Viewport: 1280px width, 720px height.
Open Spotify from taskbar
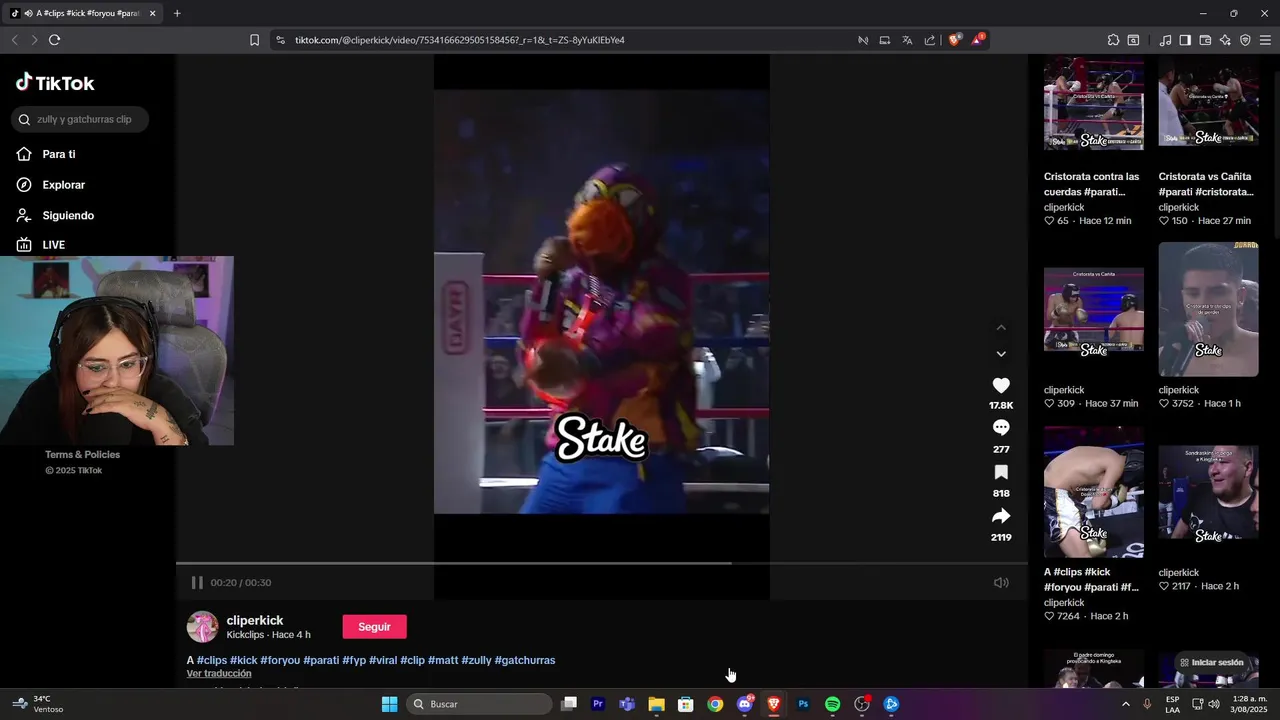833,704
